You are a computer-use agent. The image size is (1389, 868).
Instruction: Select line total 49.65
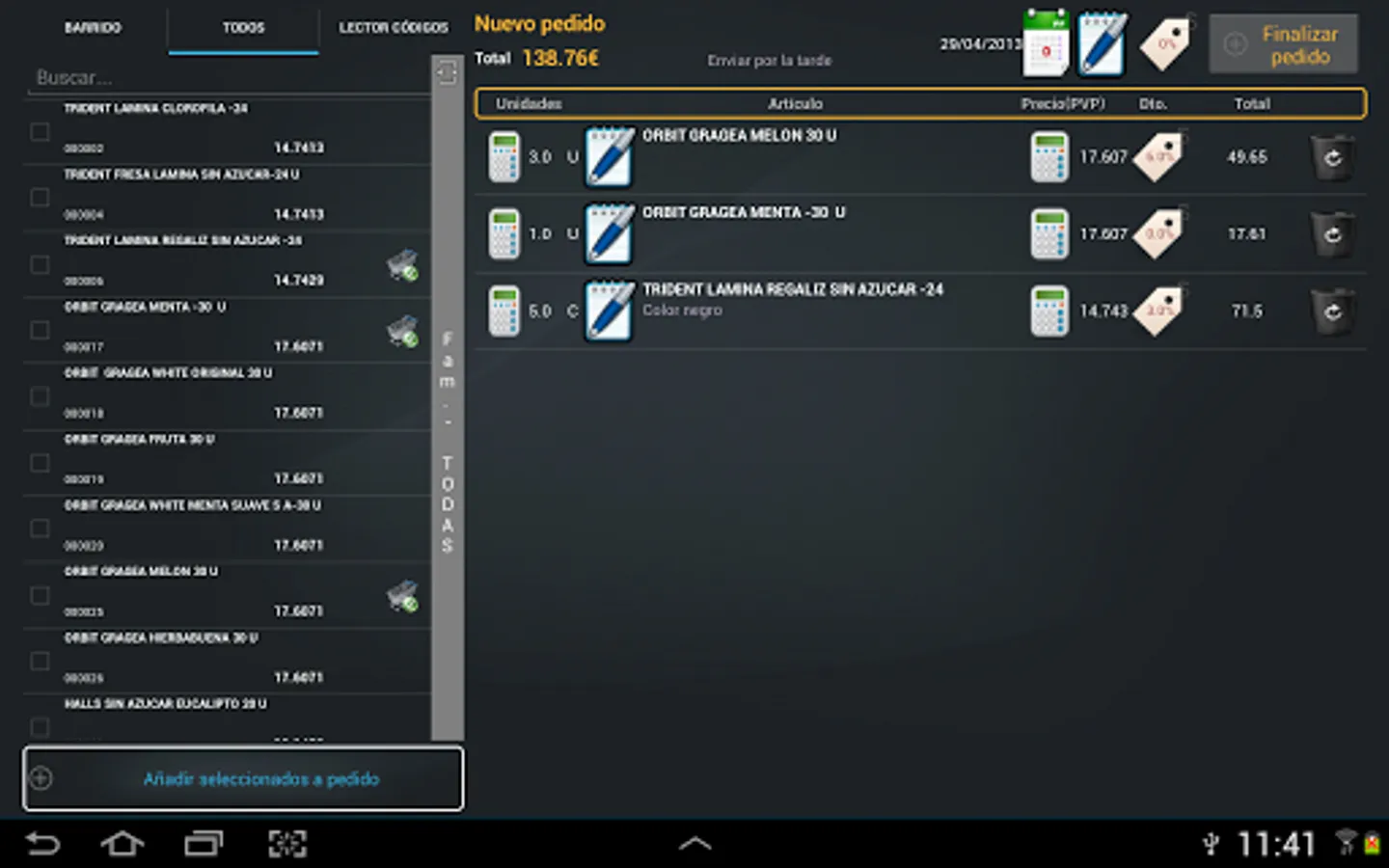[x=1247, y=156]
